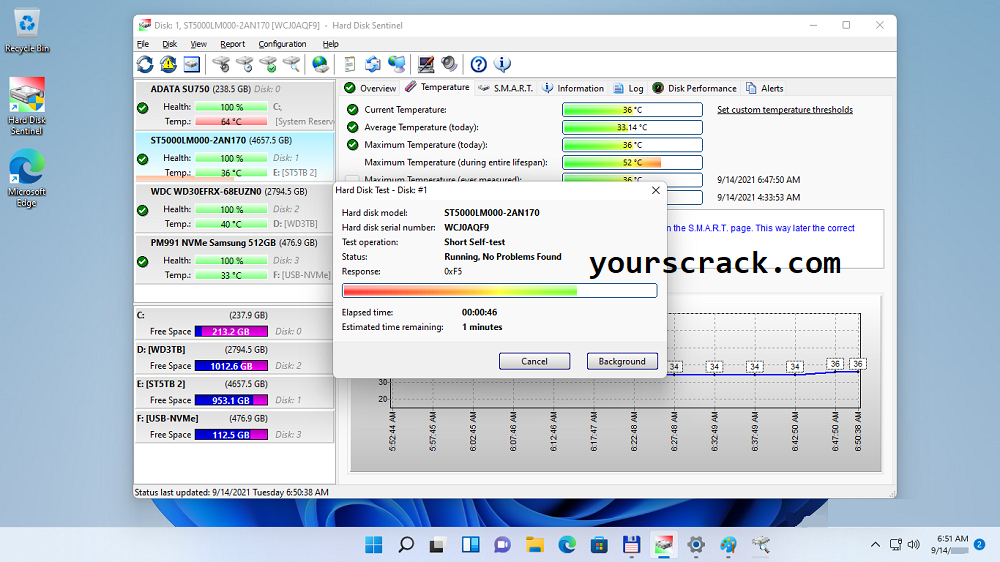Screen dimensions: 1000x562
Task: Click the Background button in test dialog
Action: pos(622,362)
